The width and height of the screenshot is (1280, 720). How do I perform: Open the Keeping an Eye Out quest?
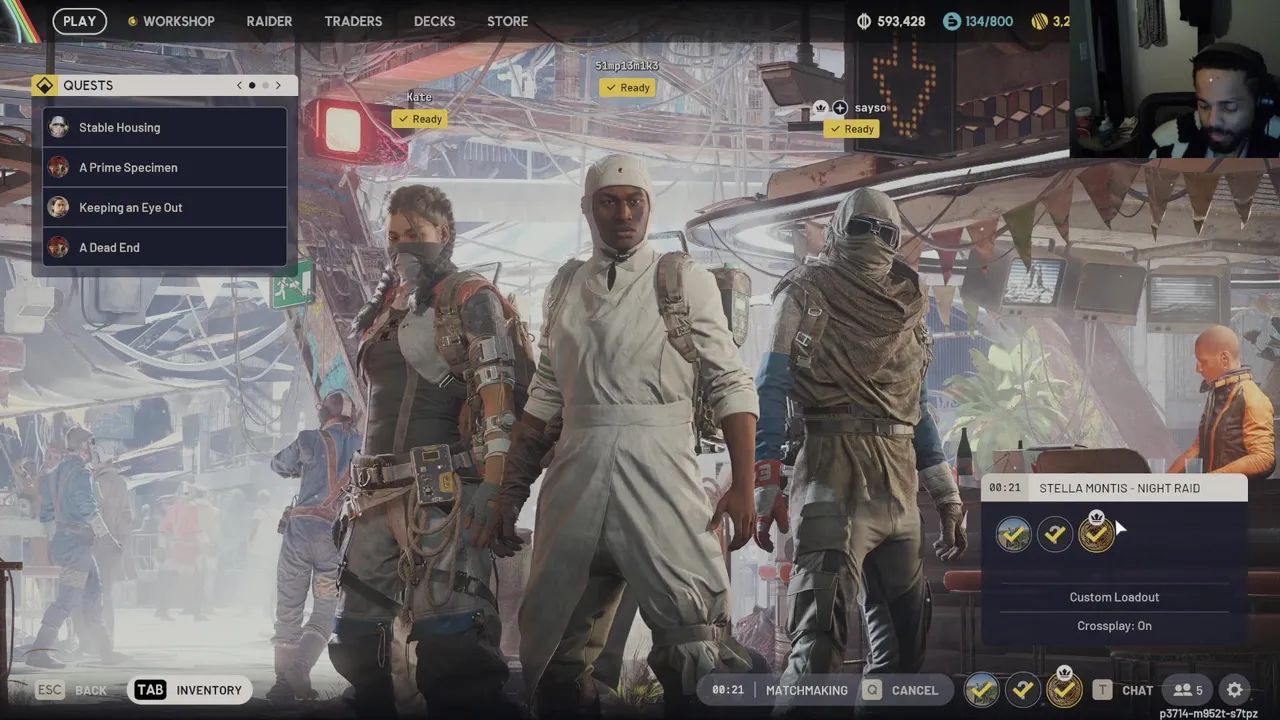pyautogui.click(x=165, y=207)
